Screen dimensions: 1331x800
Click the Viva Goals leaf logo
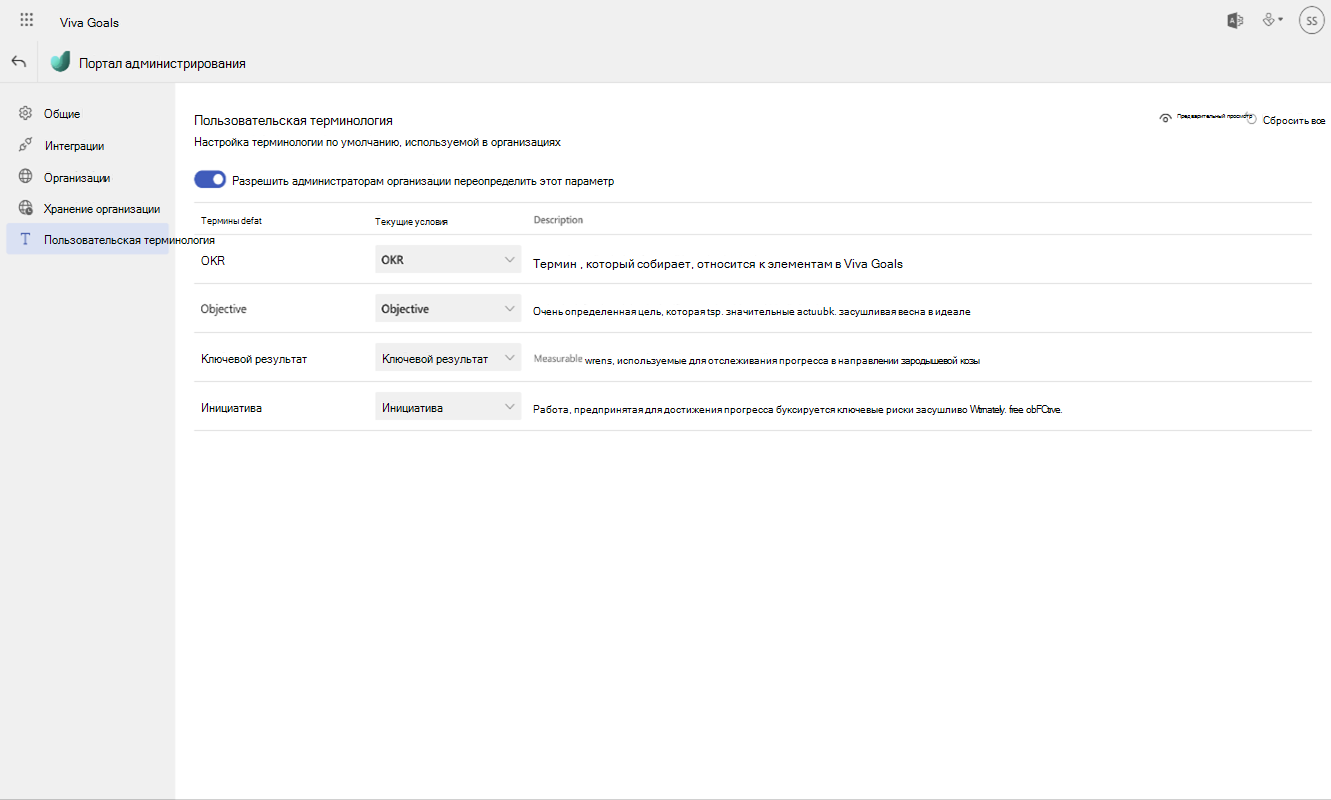[61, 62]
